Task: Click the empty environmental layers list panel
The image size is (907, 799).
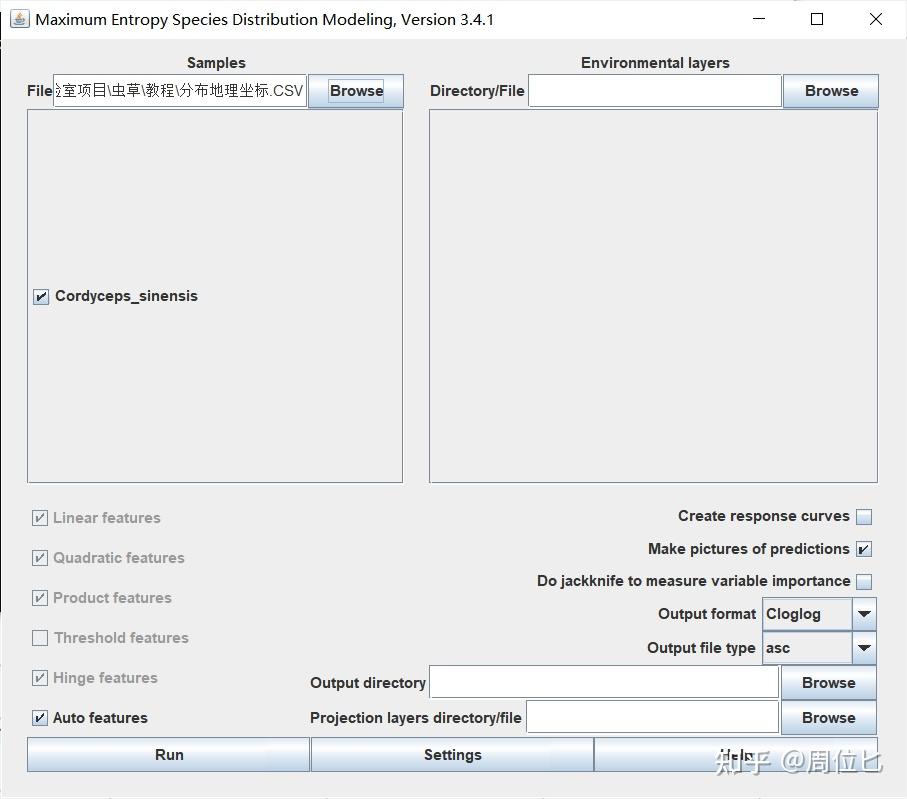Action: coord(653,296)
